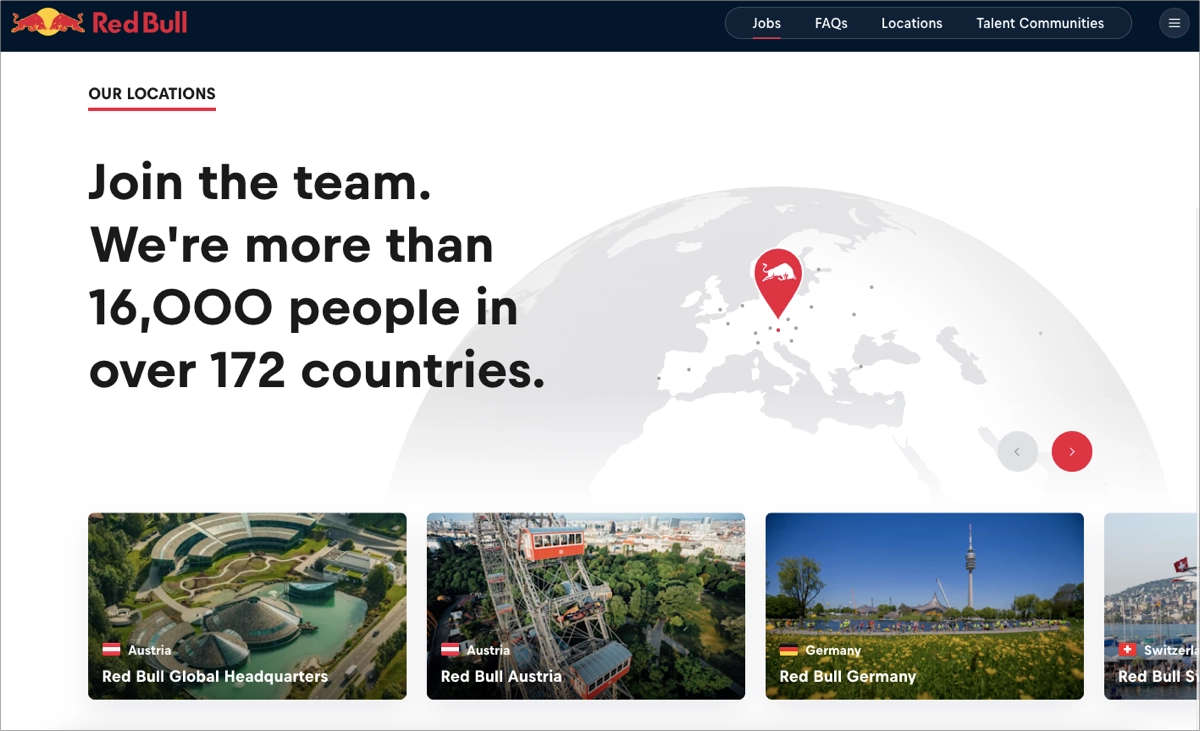
Task: Select Locations in the navigation bar
Action: [x=911, y=22]
